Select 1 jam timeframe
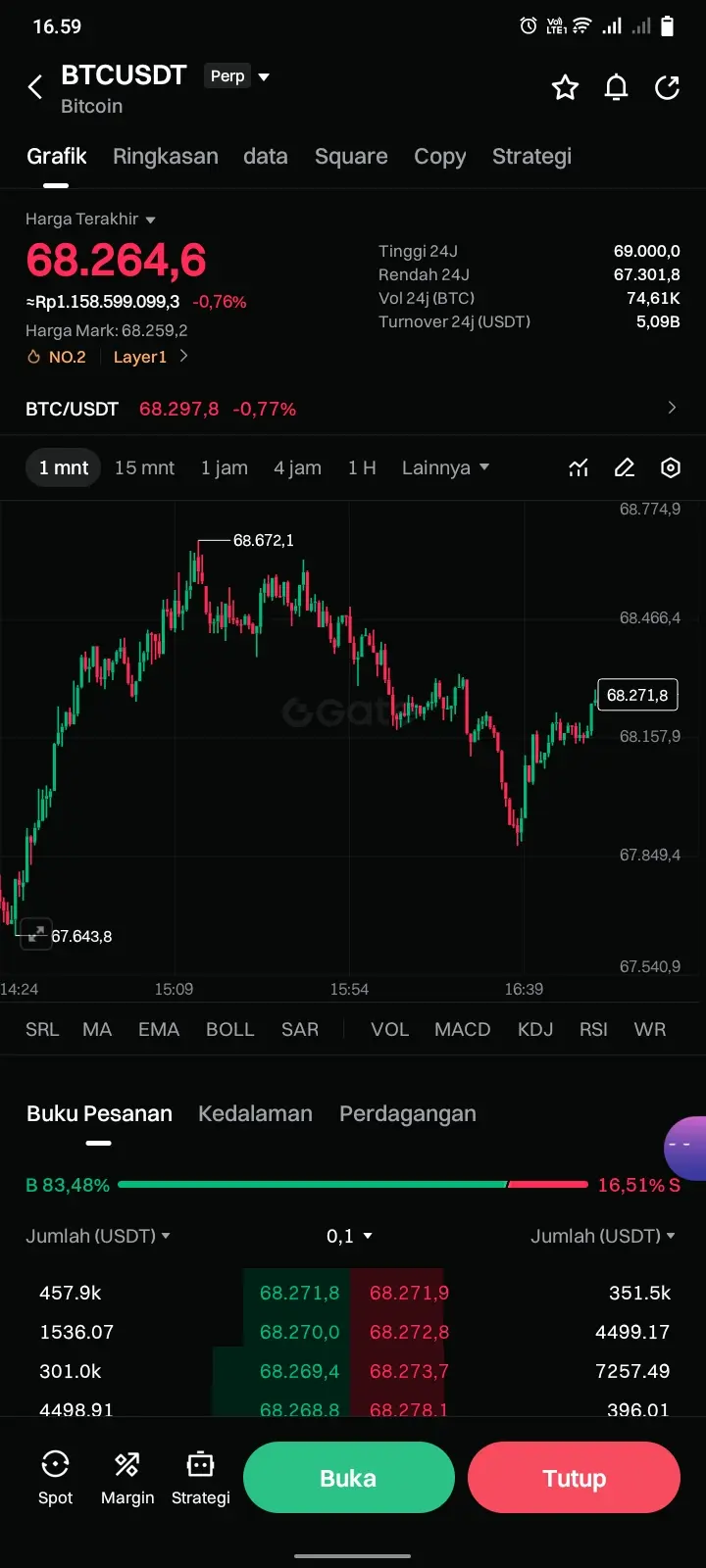The width and height of the screenshot is (706, 1568). click(x=225, y=468)
